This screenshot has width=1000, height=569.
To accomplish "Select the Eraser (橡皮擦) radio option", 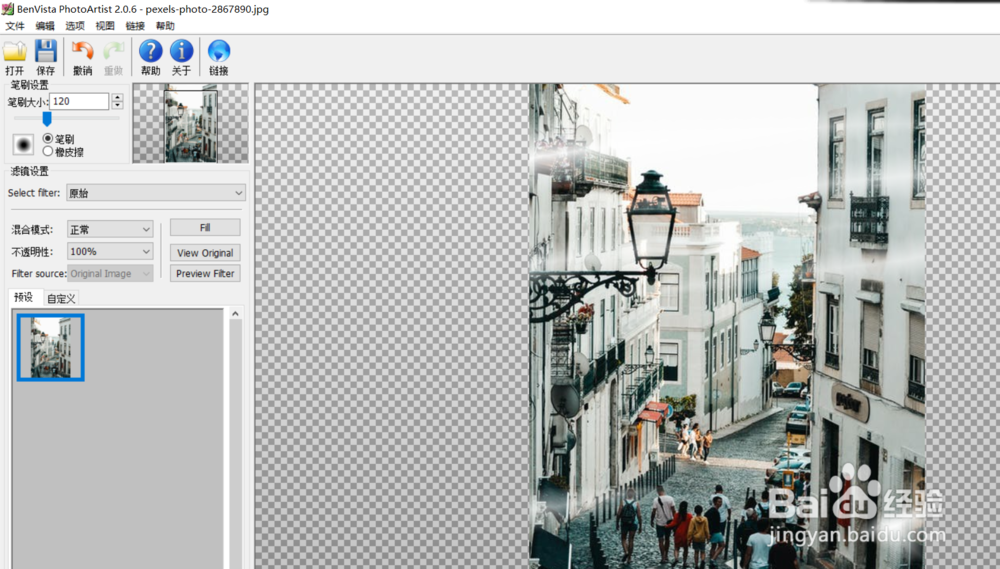I will [x=48, y=151].
